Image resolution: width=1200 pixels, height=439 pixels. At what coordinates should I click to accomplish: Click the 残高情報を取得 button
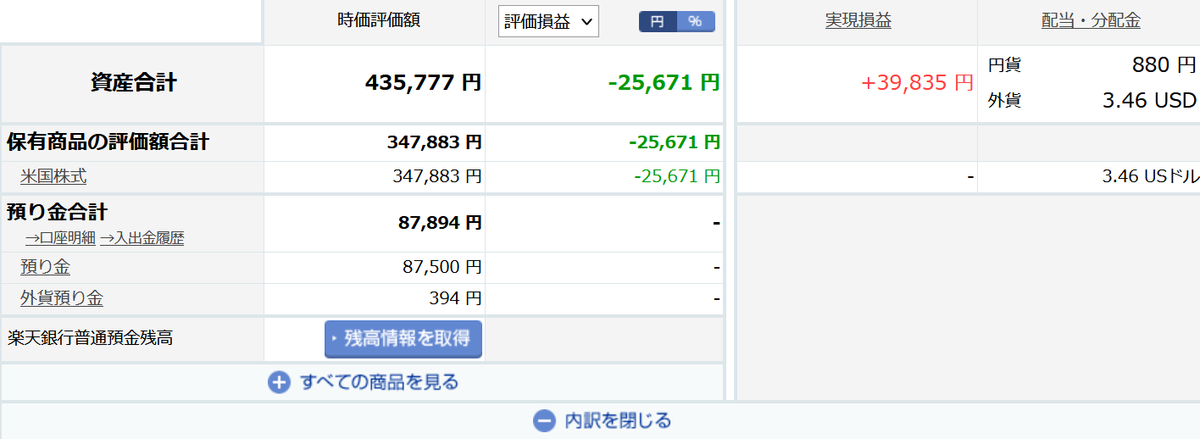[403, 338]
